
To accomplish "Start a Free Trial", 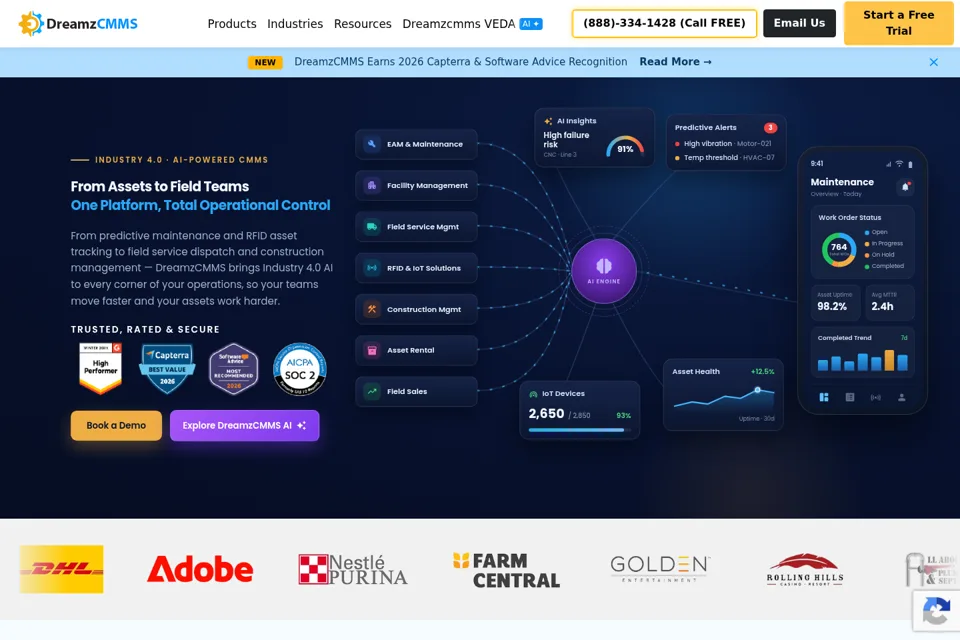I will [x=898, y=23].
